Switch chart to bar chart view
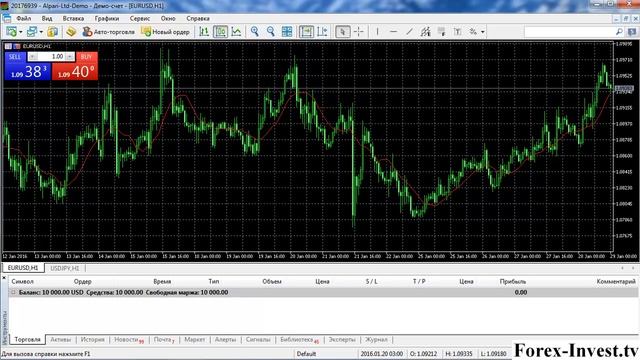 204,31
